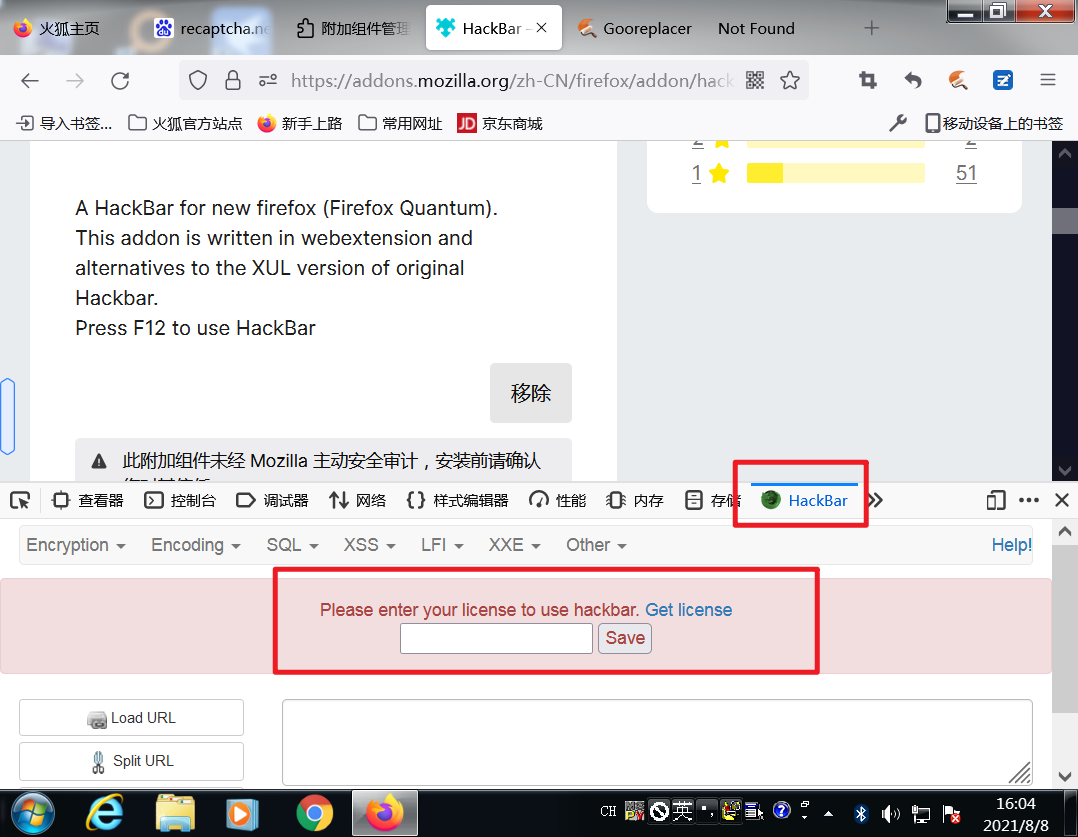
Task: Click the tracking protection shield icon
Action: (198, 80)
